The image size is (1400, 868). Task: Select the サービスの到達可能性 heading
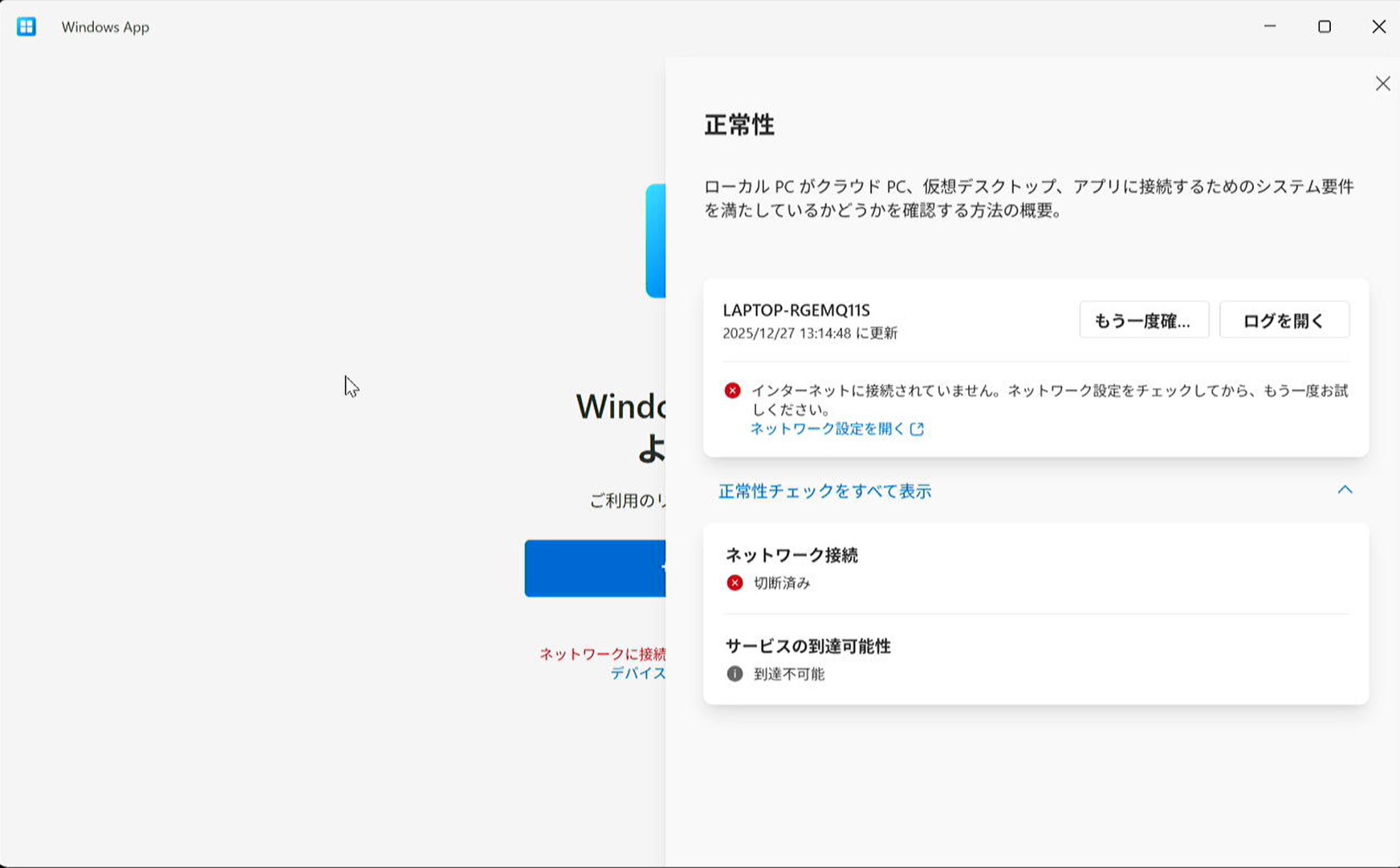808,646
